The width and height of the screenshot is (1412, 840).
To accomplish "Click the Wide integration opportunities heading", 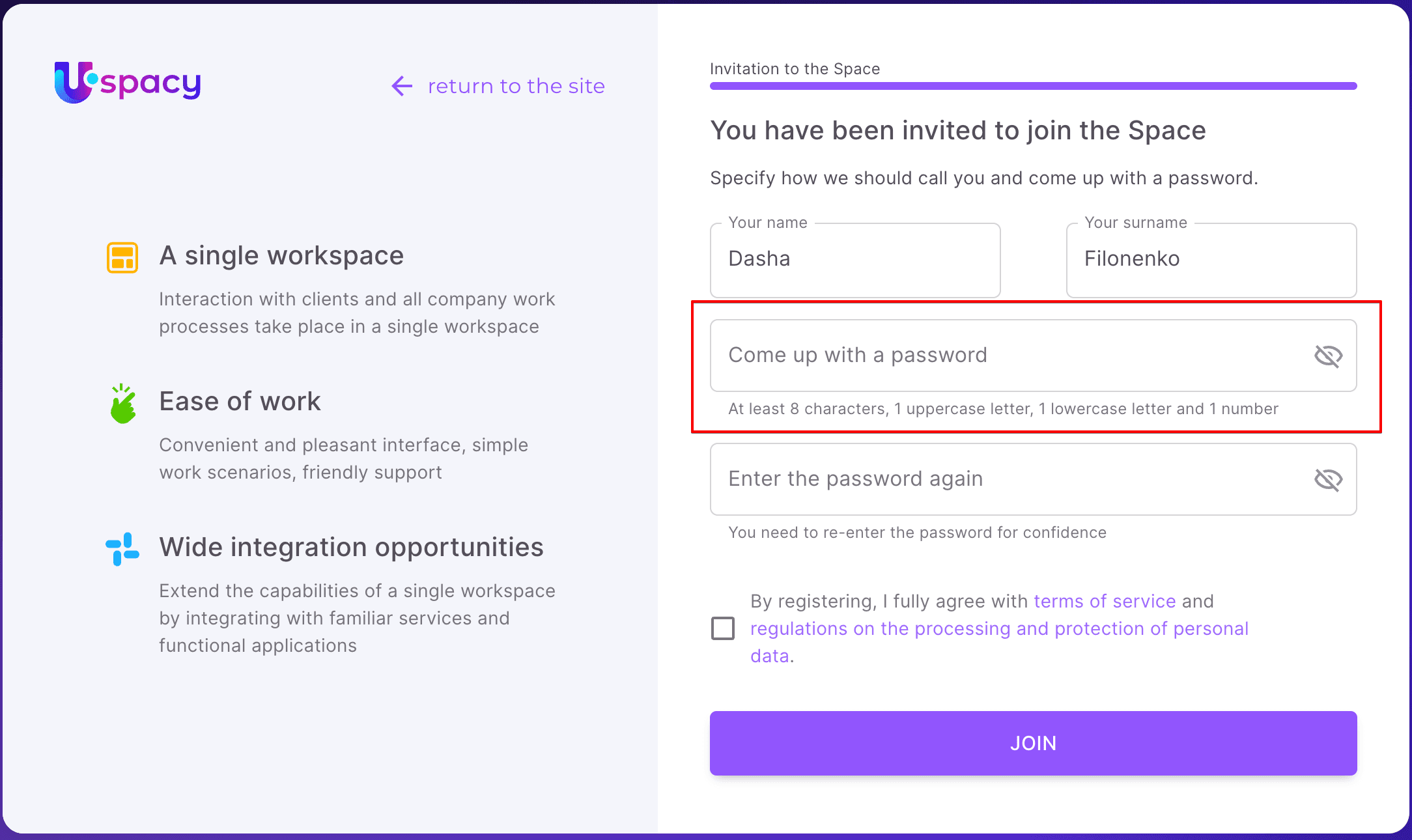I will [x=351, y=548].
